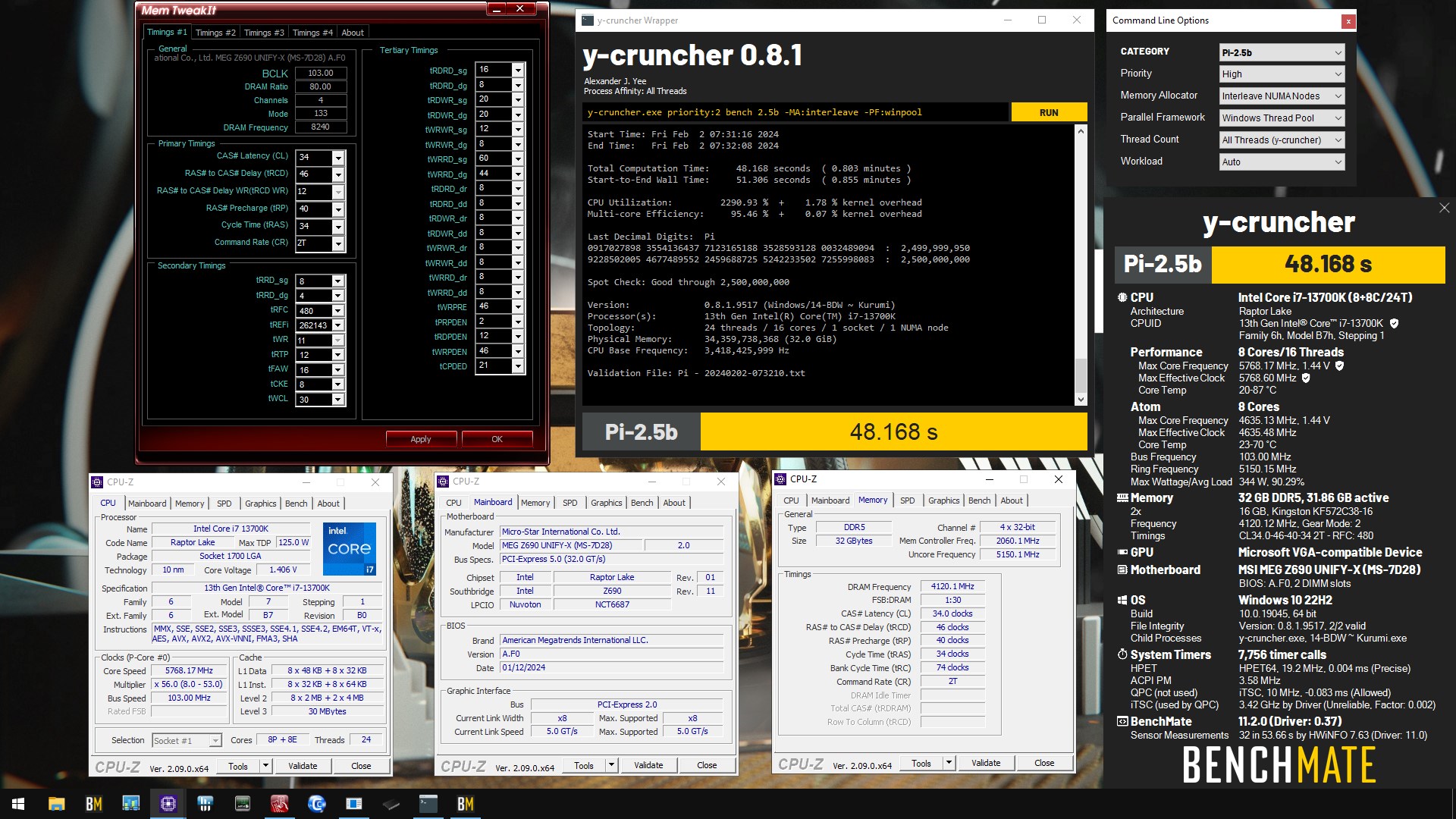Click the y-cruncher command line text field
This screenshot has width=1456, height=819.
pos(796,112)
